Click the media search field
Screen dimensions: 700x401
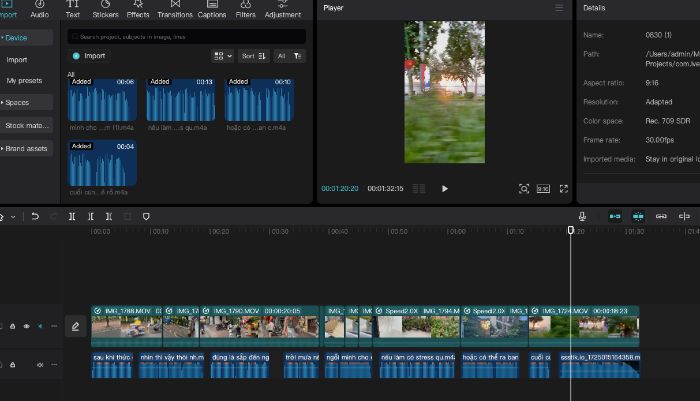click(x=187, y=37)
